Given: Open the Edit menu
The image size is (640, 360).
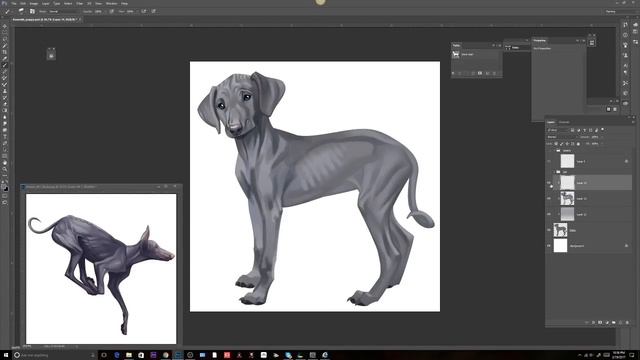Looking at the screenshot, I should pyautogui.click(x=22, y=3).
